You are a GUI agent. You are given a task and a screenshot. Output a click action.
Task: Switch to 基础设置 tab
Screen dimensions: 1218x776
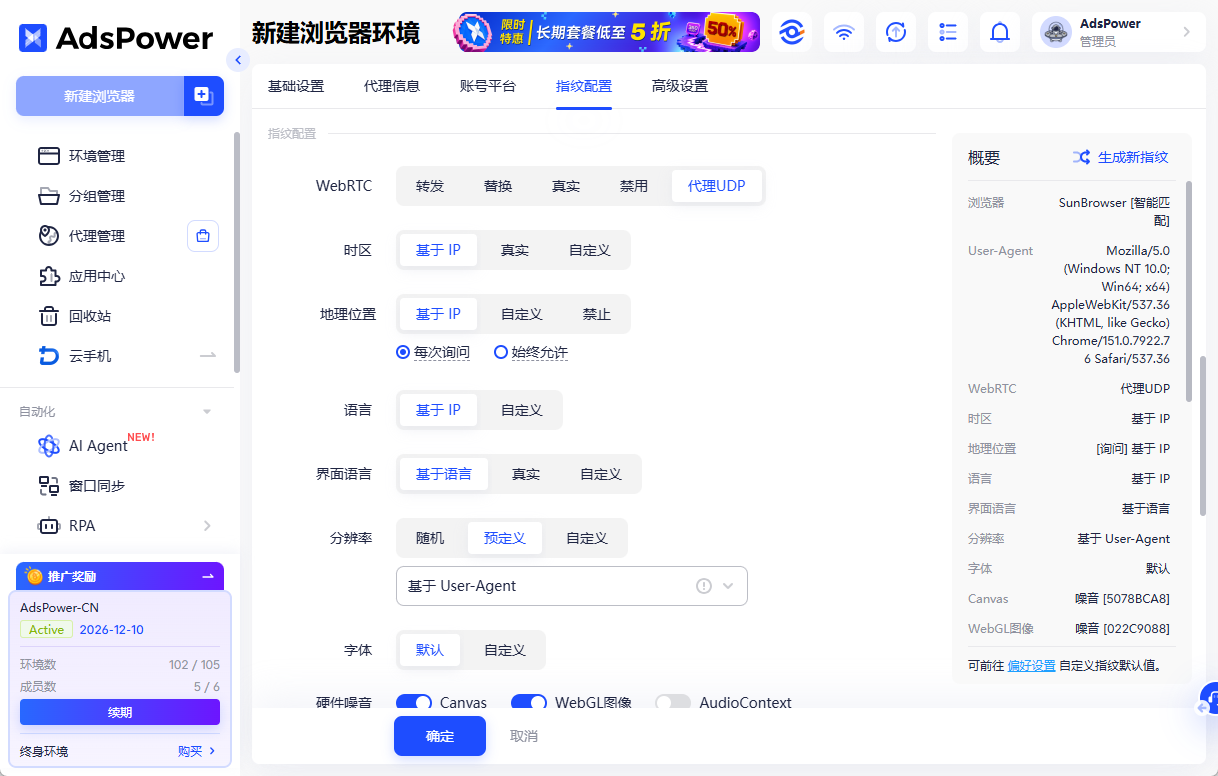click(x=296, y=86)
